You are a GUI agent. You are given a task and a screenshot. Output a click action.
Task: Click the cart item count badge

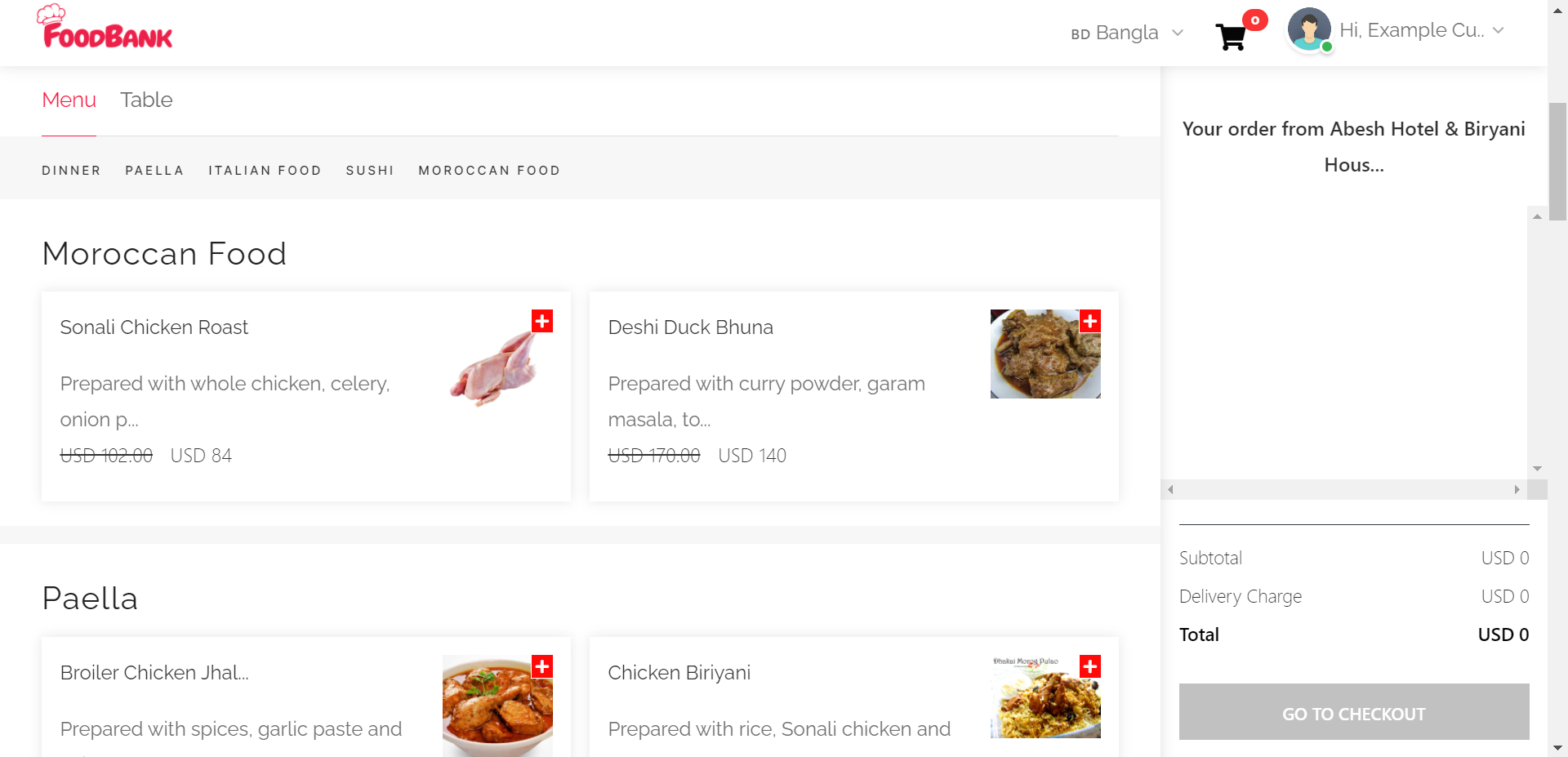tap(1255, 20)
